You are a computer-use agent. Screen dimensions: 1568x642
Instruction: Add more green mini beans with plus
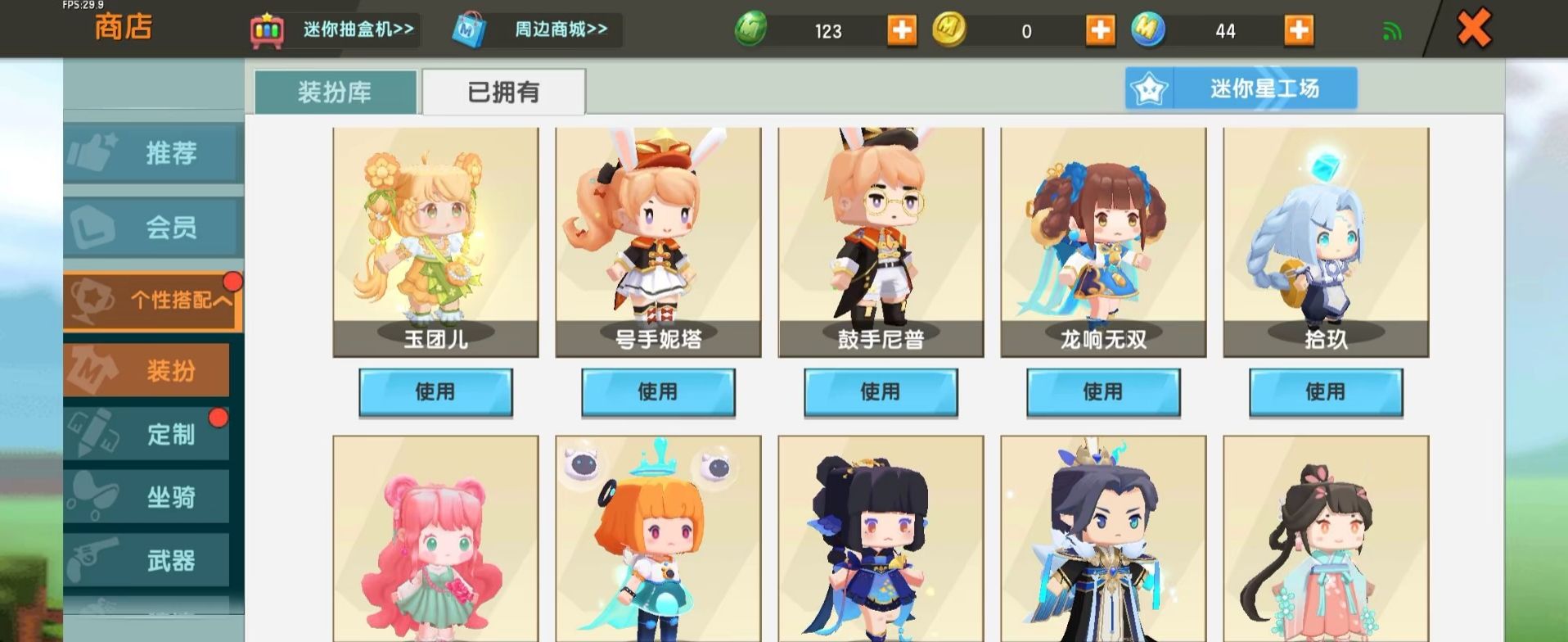pos(902,31)
